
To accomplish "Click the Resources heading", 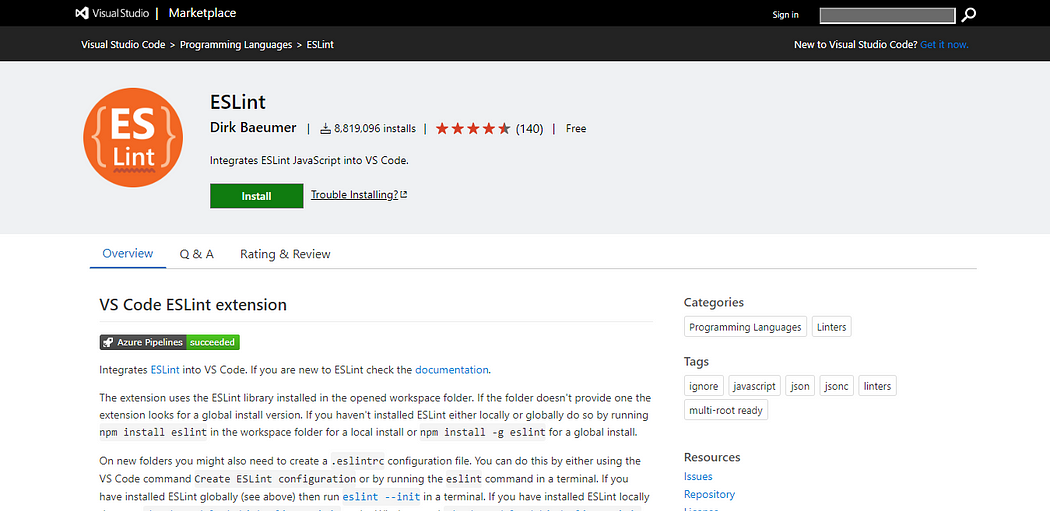I will [x=712, y=457].
